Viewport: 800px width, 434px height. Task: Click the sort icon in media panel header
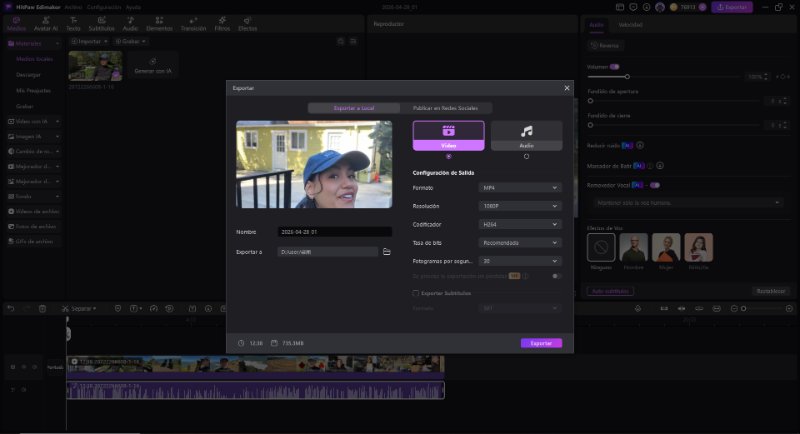pos(353,41)
